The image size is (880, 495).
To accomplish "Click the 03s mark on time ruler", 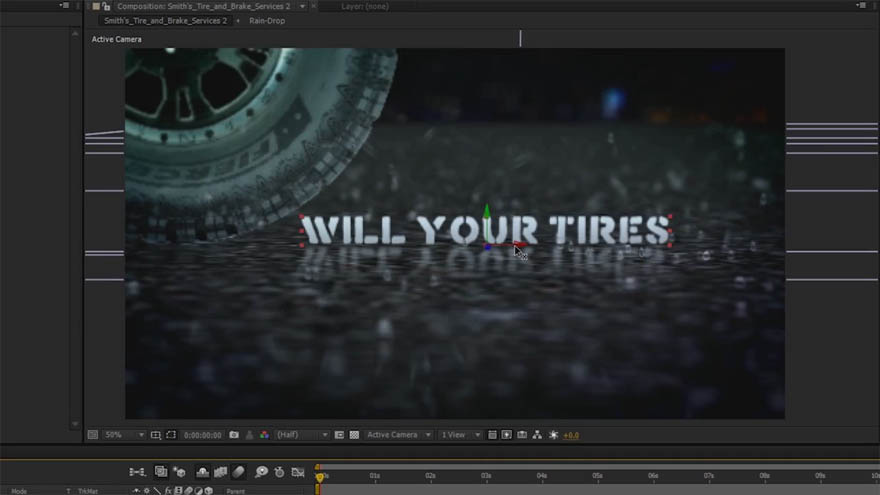I will (486, 476).
